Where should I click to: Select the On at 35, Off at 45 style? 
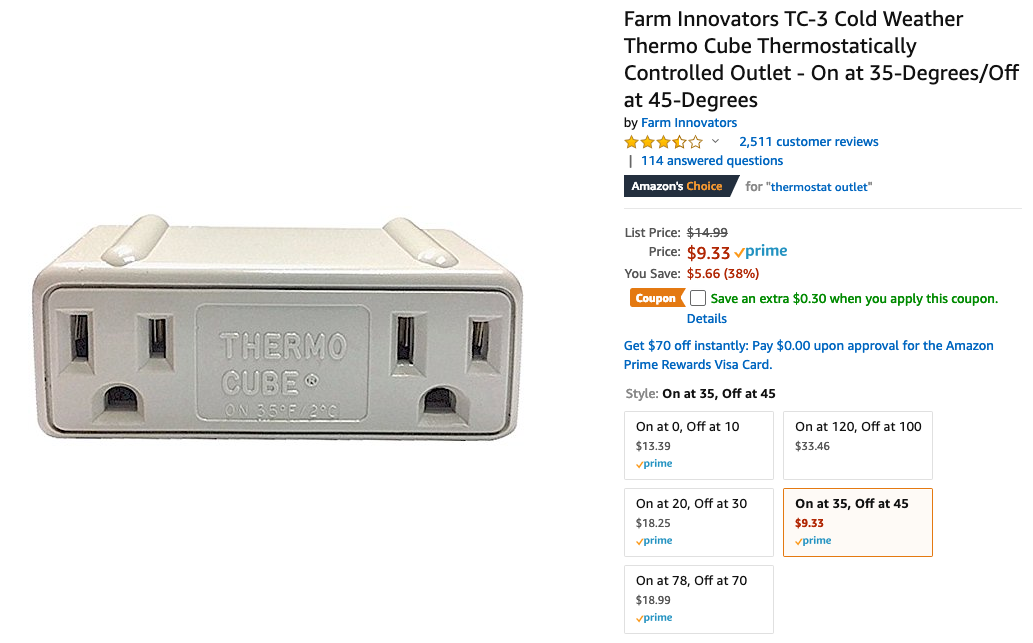pos(857,522)
